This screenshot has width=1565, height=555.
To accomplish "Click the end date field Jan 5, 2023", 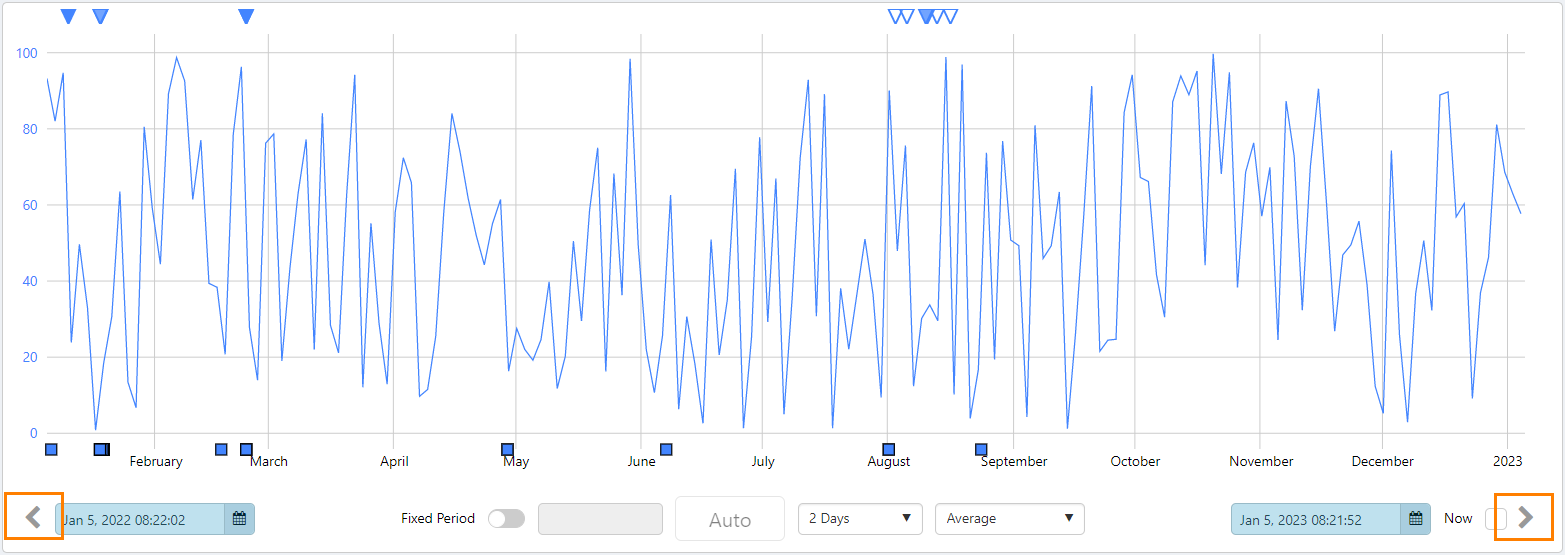I will click(x=1316, y=519).
